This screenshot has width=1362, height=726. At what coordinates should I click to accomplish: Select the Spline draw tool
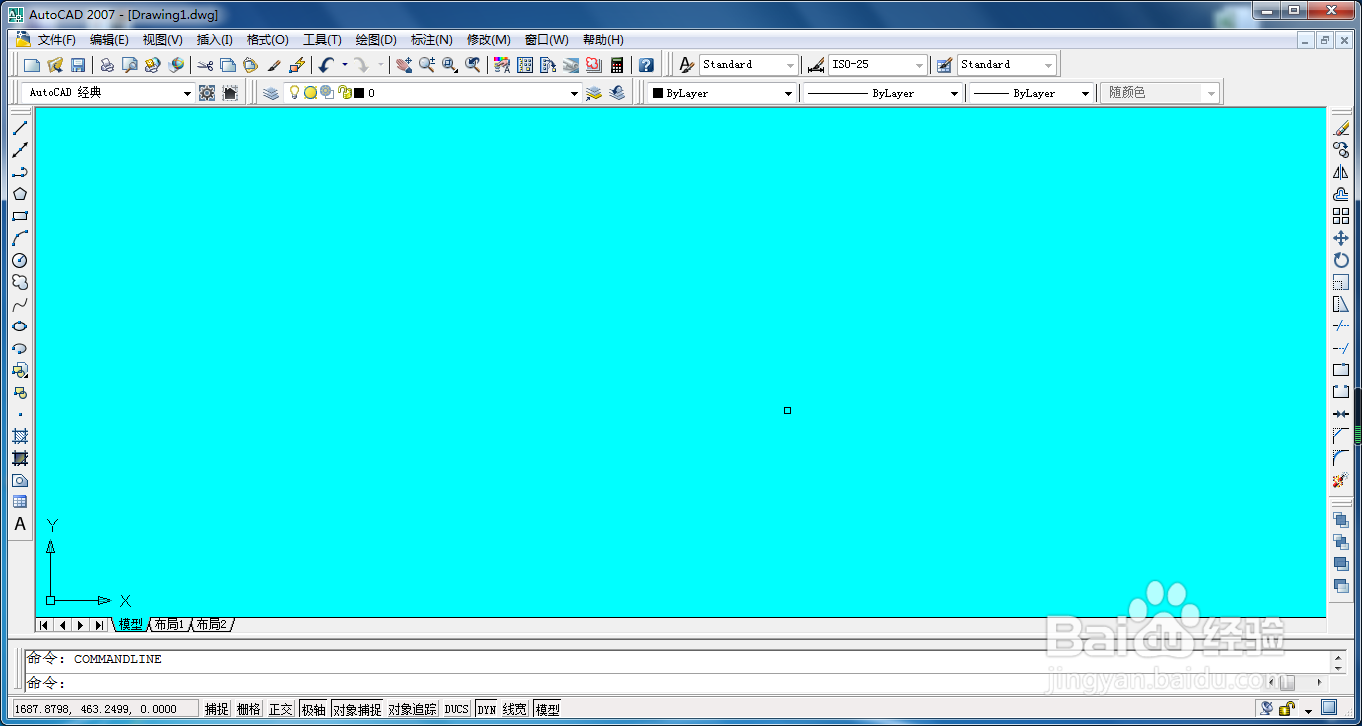pos(20,304)
